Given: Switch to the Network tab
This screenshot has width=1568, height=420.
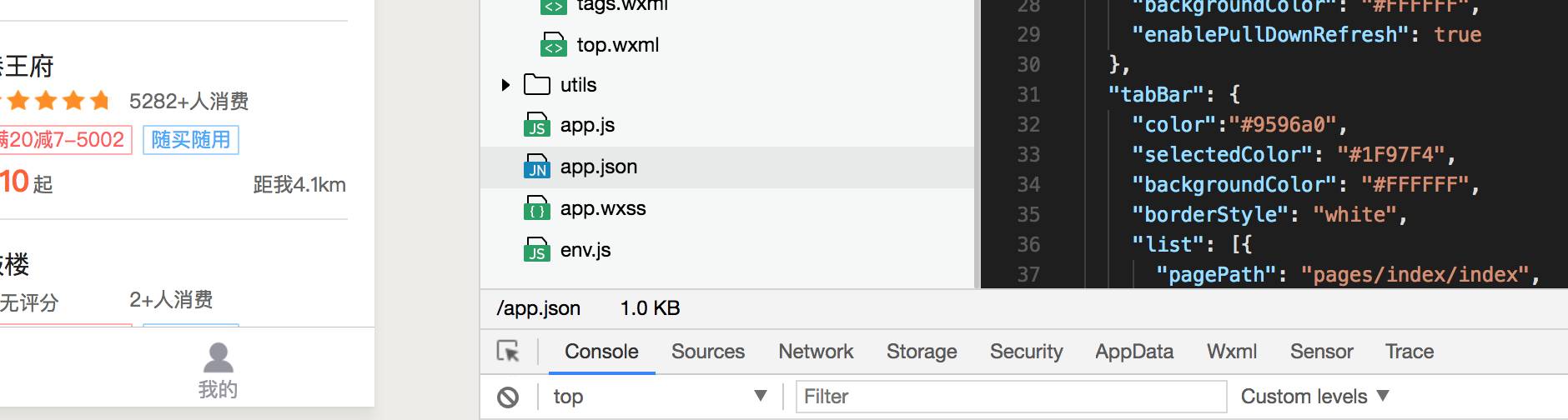Looking at the screenshot, I should (x=816, y=352).
